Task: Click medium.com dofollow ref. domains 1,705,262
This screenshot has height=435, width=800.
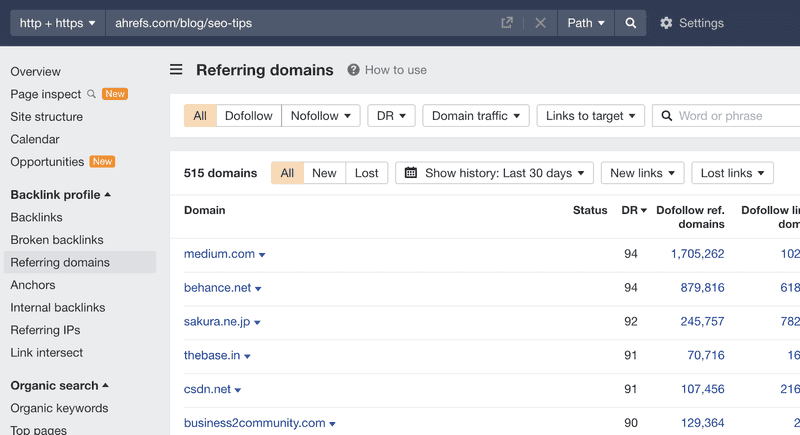Action: [697, 253]
